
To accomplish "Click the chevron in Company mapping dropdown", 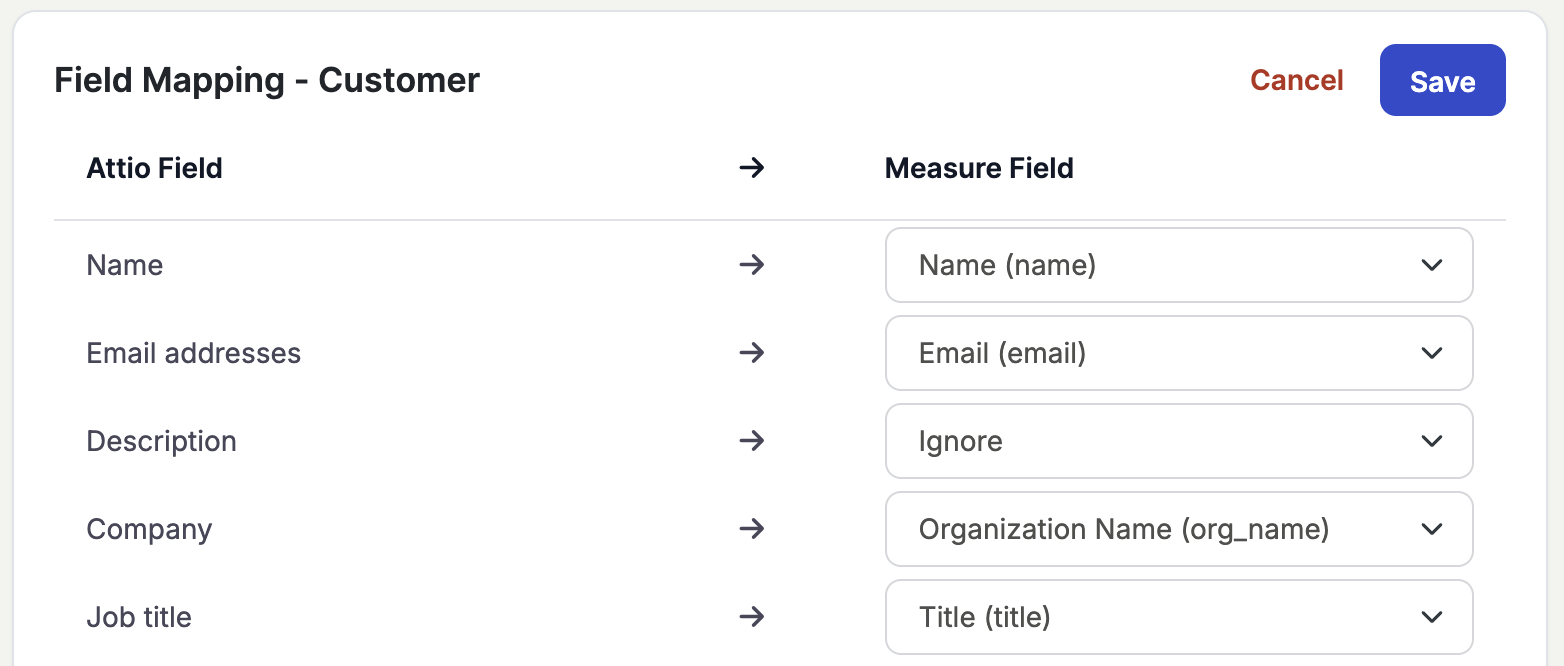I will point(1431,529).
